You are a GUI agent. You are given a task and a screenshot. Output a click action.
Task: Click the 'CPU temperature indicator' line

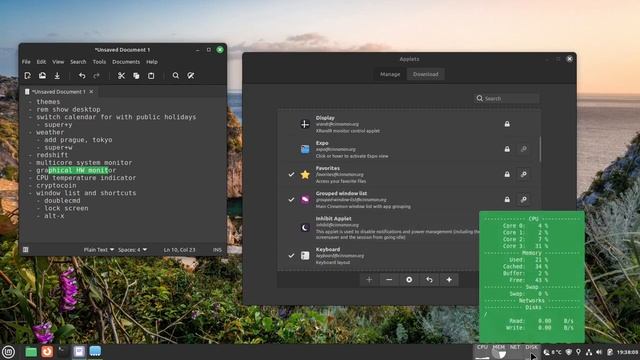(x=86, y=178)
